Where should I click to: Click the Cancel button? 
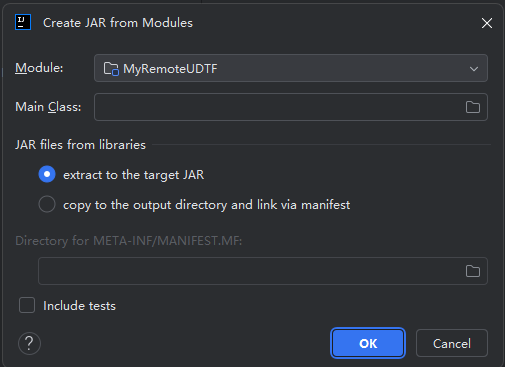[x=452, y=343]
